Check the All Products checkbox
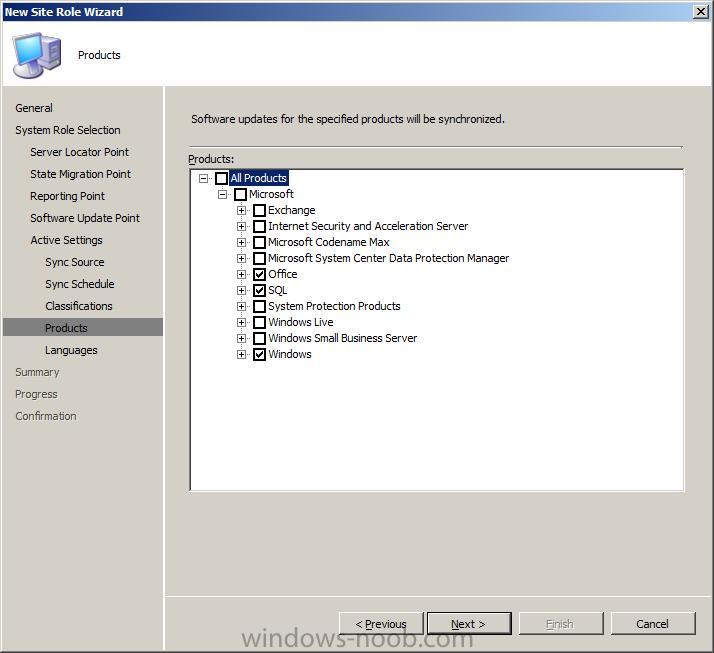This screenshot has height=653, width=714. pyautogui.click(x=222, y=178)
